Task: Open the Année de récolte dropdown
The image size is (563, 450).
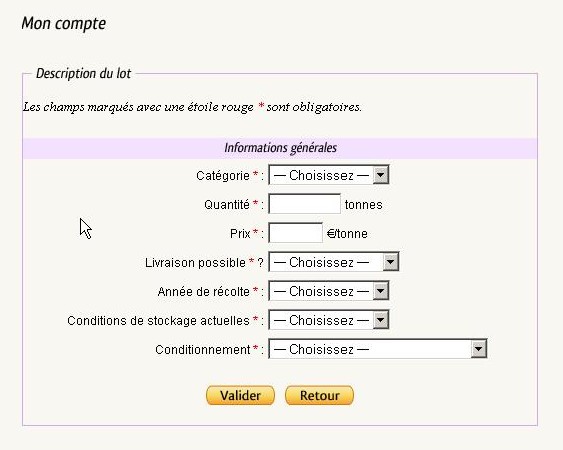Action: point(329,291)
